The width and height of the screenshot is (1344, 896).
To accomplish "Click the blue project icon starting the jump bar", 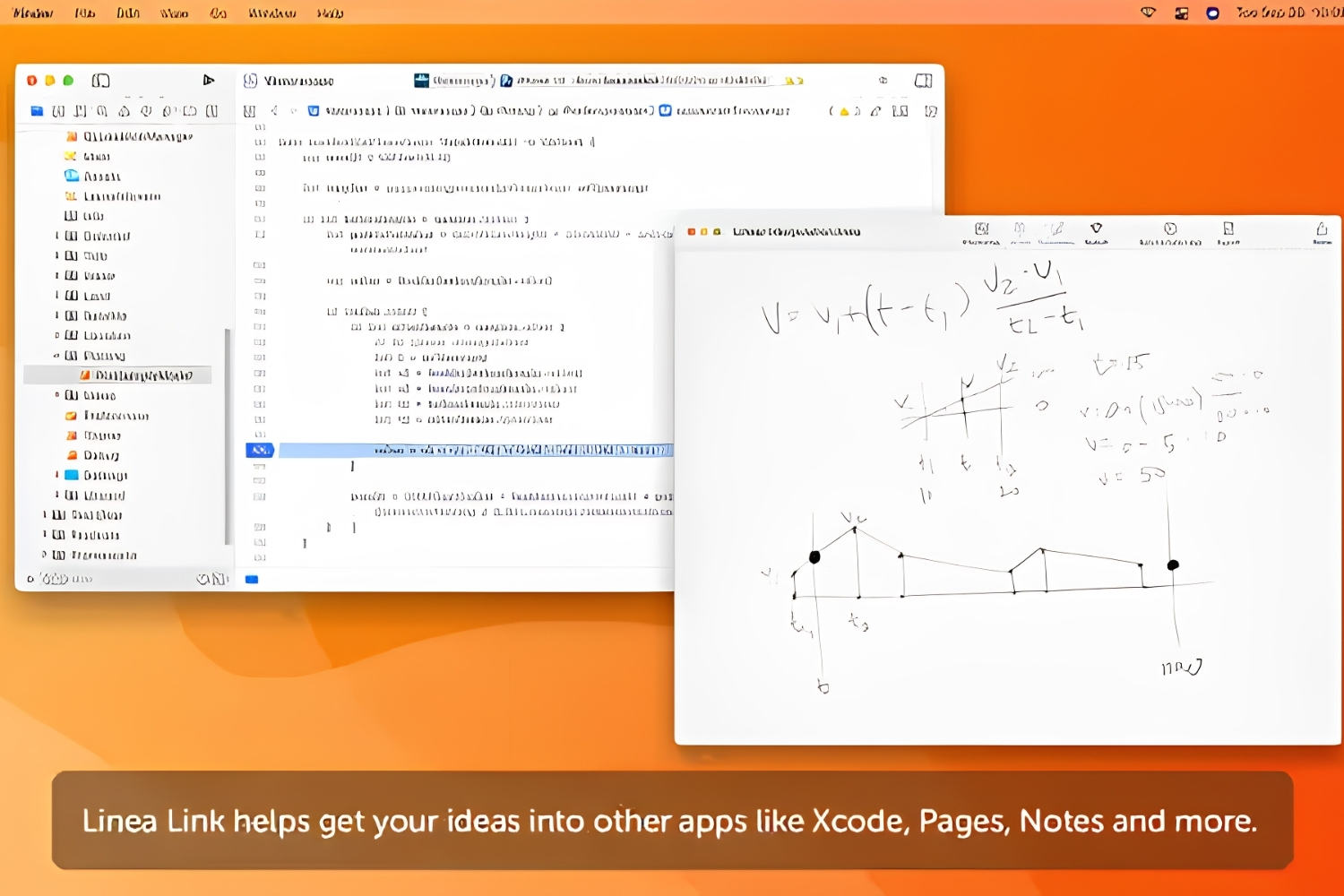I will point(314,111).
